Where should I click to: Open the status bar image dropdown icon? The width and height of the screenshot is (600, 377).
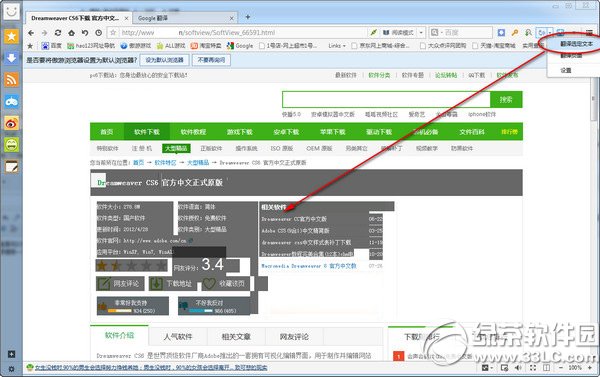click(x=487, y=368)
